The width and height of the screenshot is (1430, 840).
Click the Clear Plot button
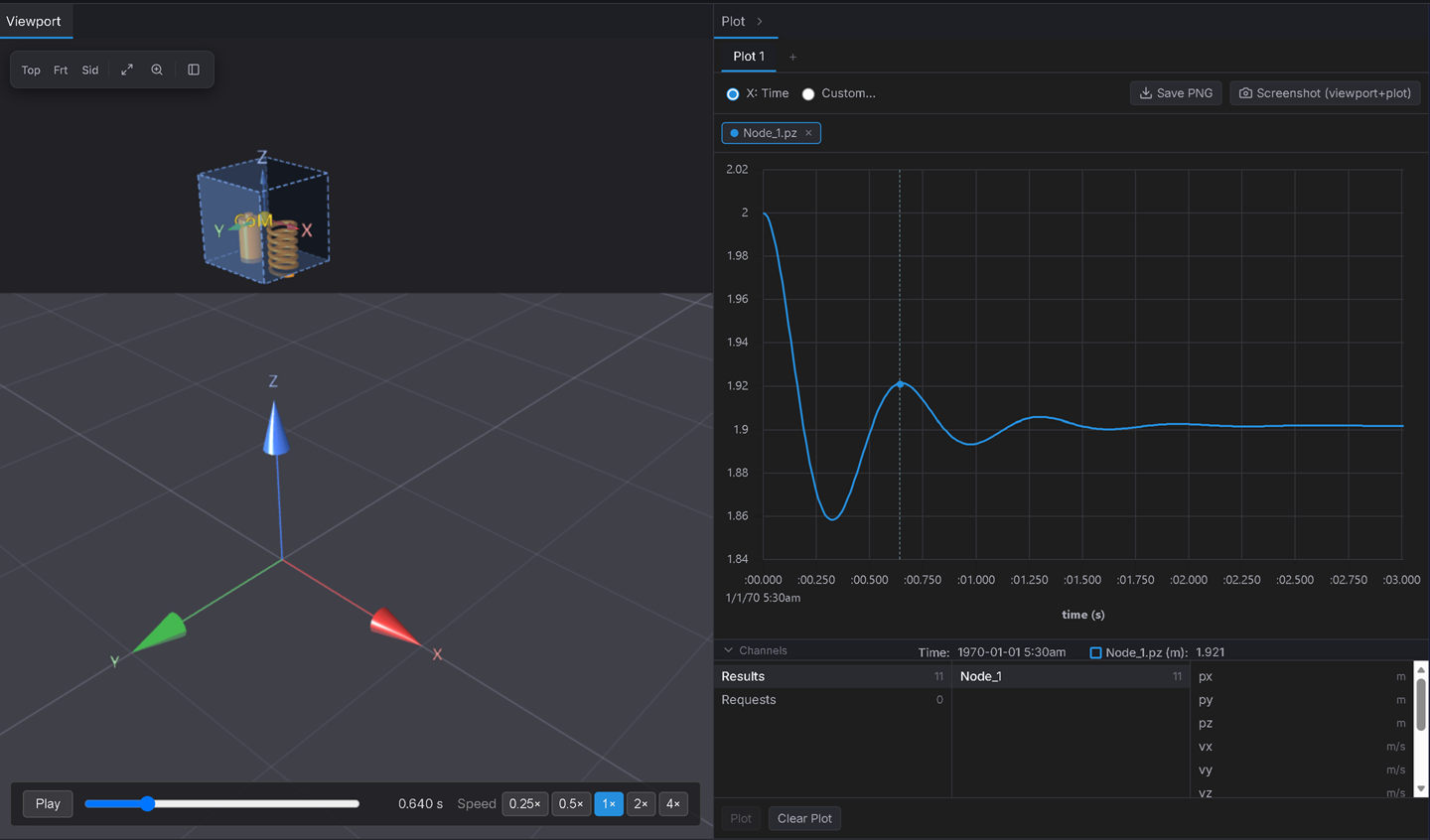[804, 818]
